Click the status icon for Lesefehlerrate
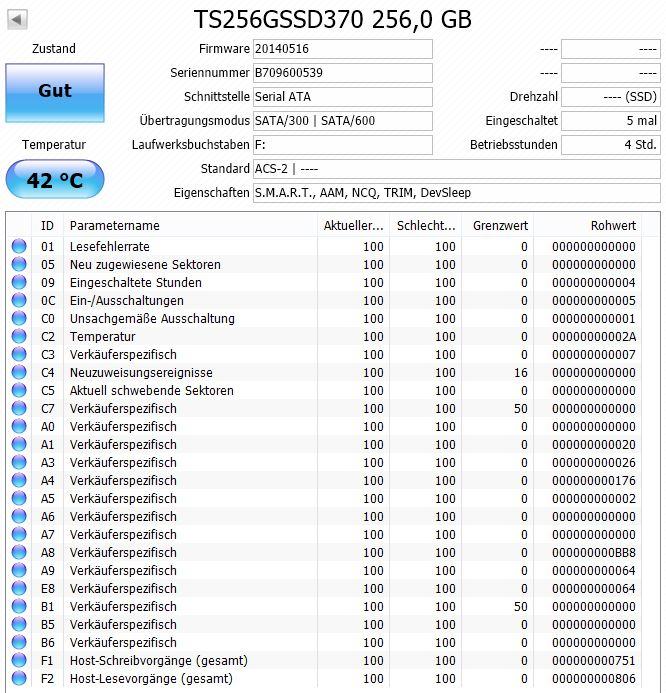Viewport: 666px width, 693px height. coord(19,246)
